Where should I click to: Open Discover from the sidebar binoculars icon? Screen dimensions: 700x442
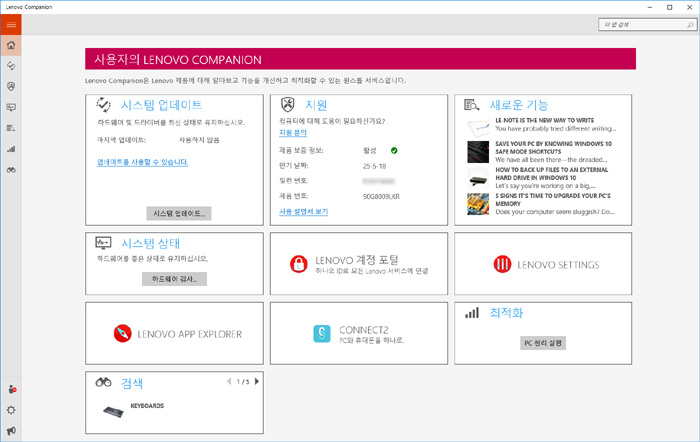[x=11, y=170]
